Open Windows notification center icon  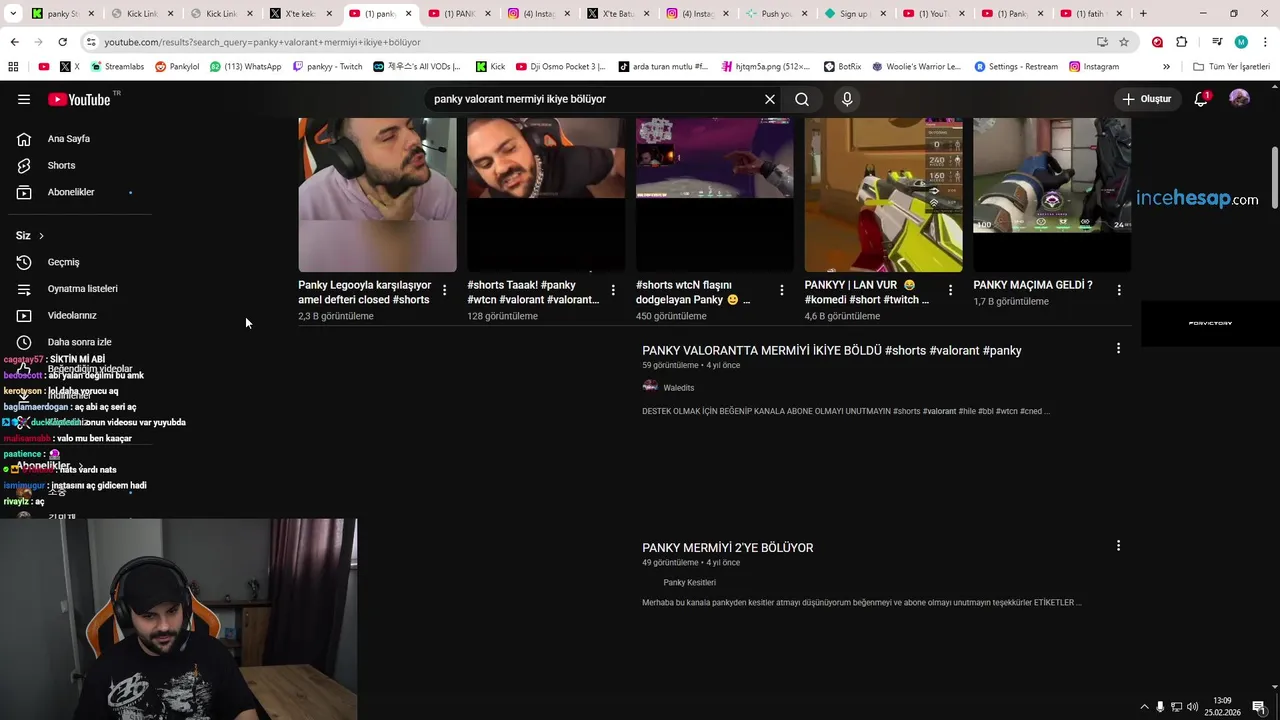click(x=1259, y=706)
